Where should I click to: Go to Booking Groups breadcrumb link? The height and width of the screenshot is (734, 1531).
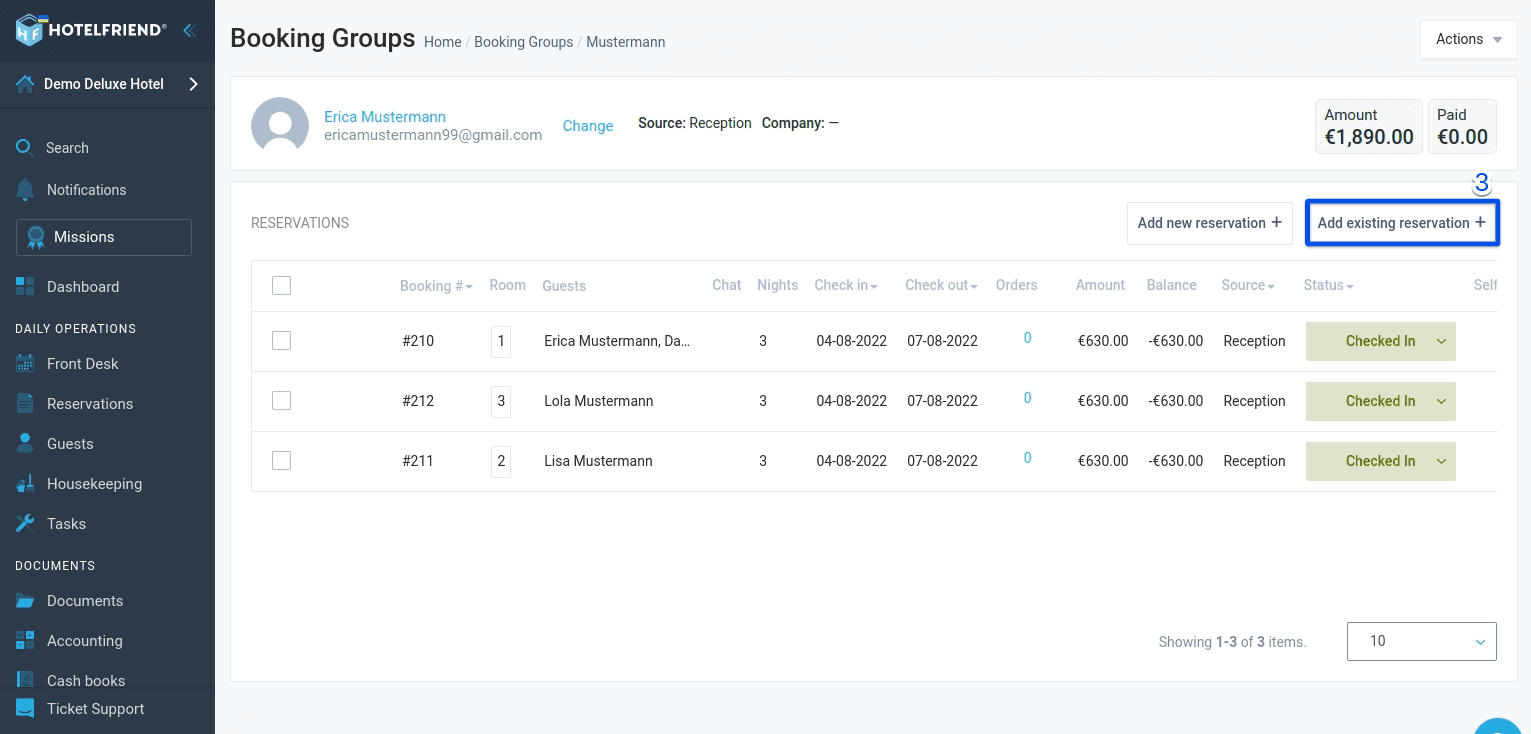pyautogui.click(x=524, y=42)
